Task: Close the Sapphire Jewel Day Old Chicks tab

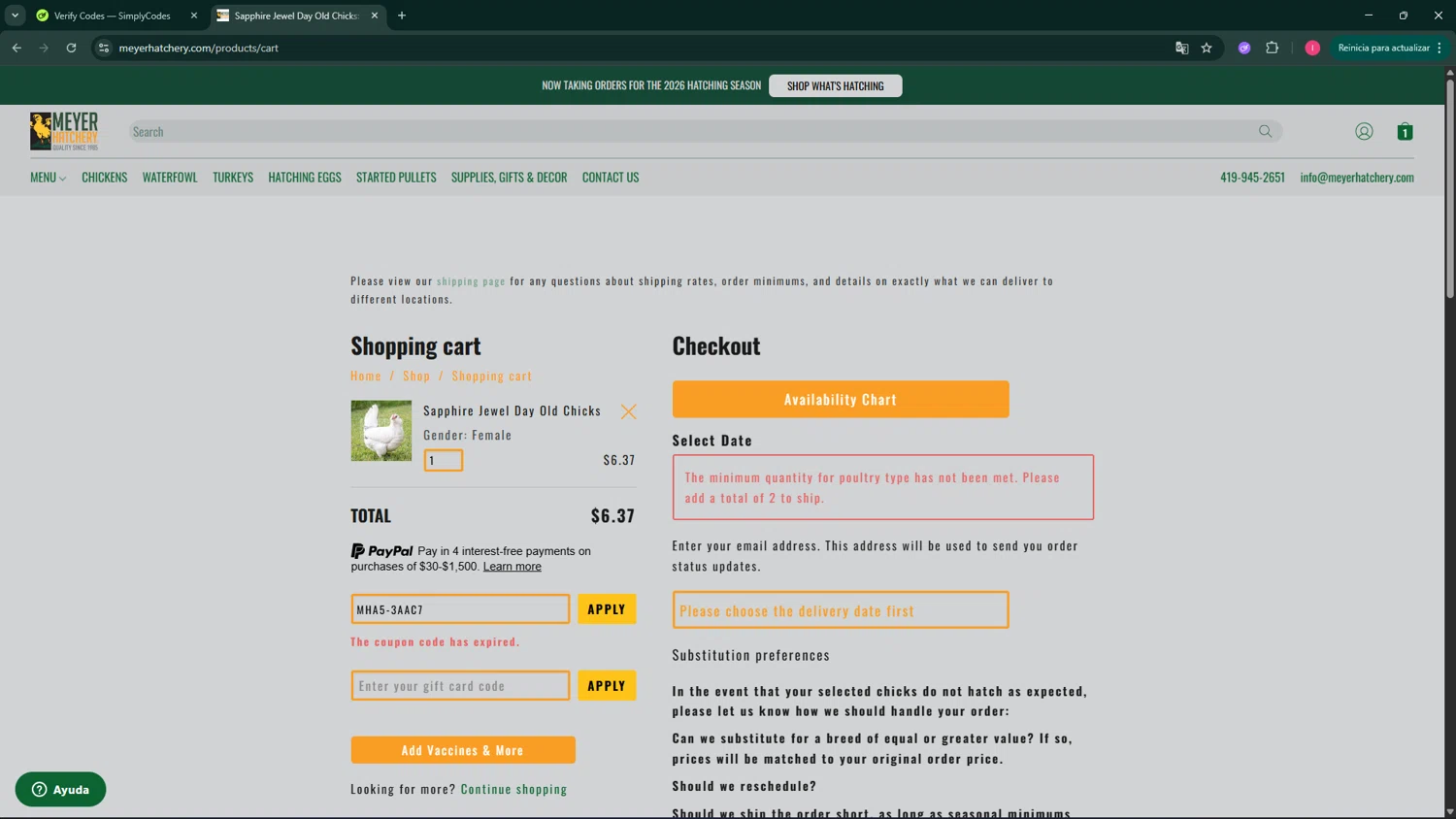Action: [x=374, y=16]
